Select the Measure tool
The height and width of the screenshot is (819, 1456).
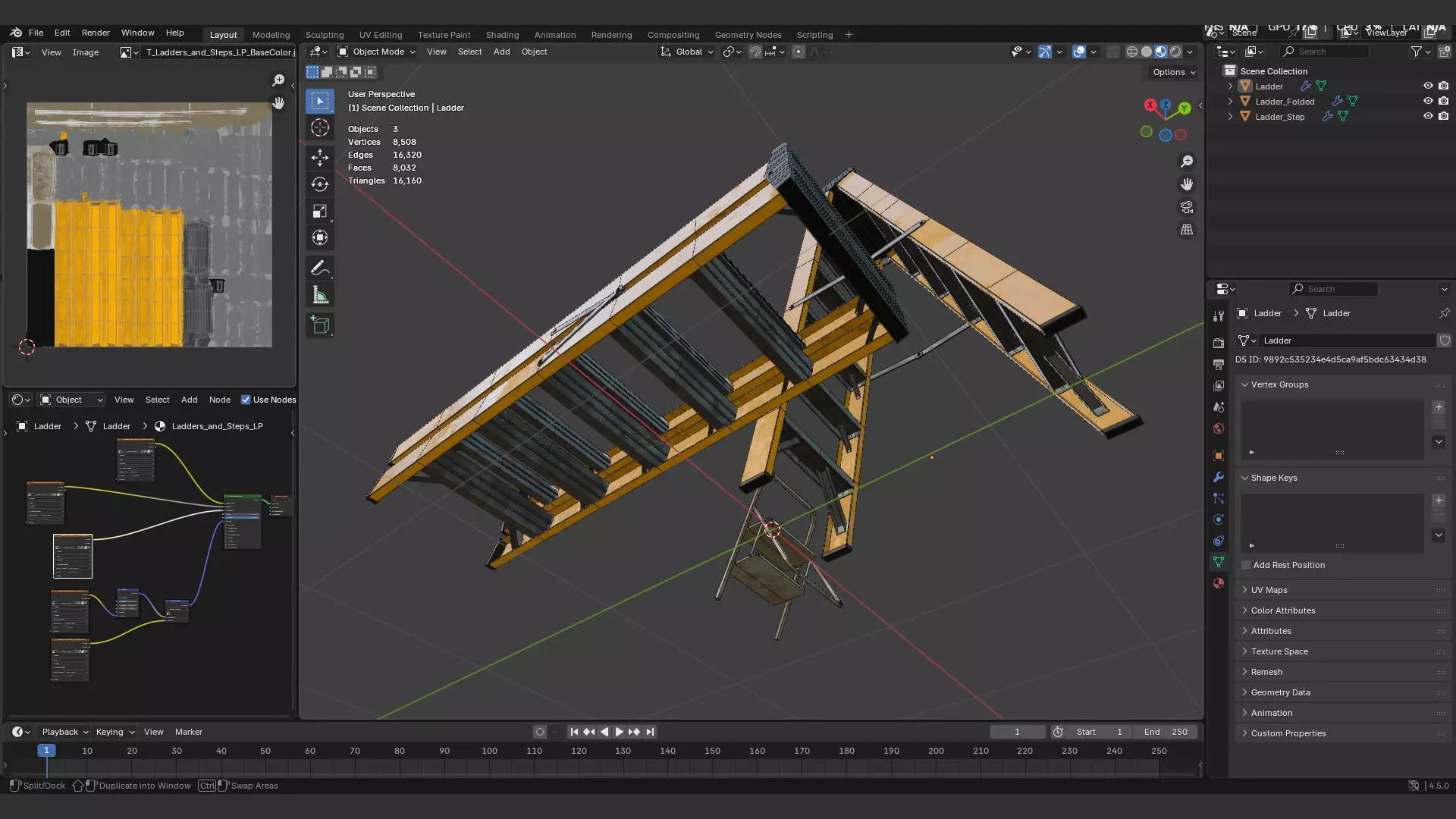pyautogui.click(x=319, y=296)
